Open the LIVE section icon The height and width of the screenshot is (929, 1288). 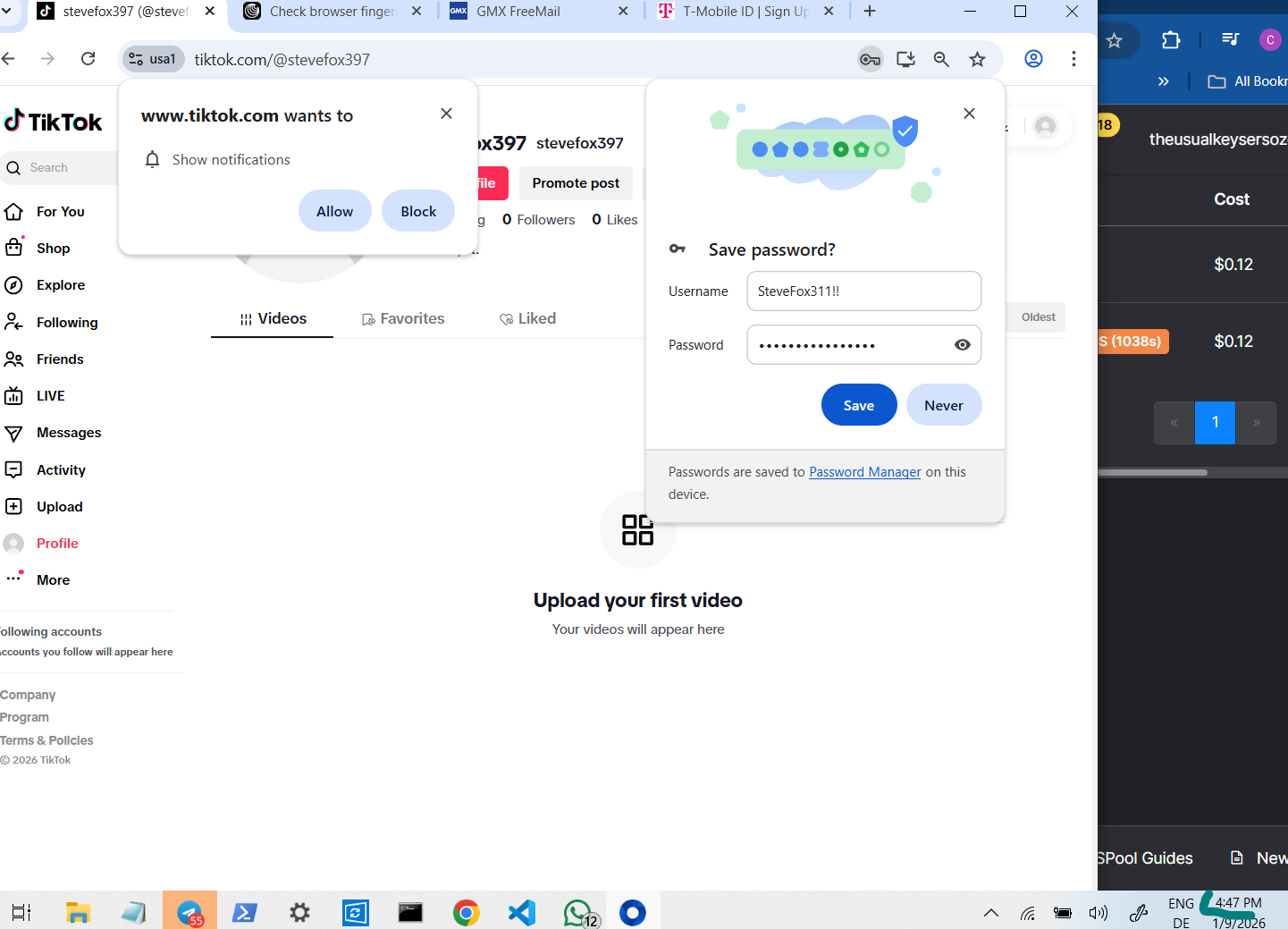(x=13, y=396)
